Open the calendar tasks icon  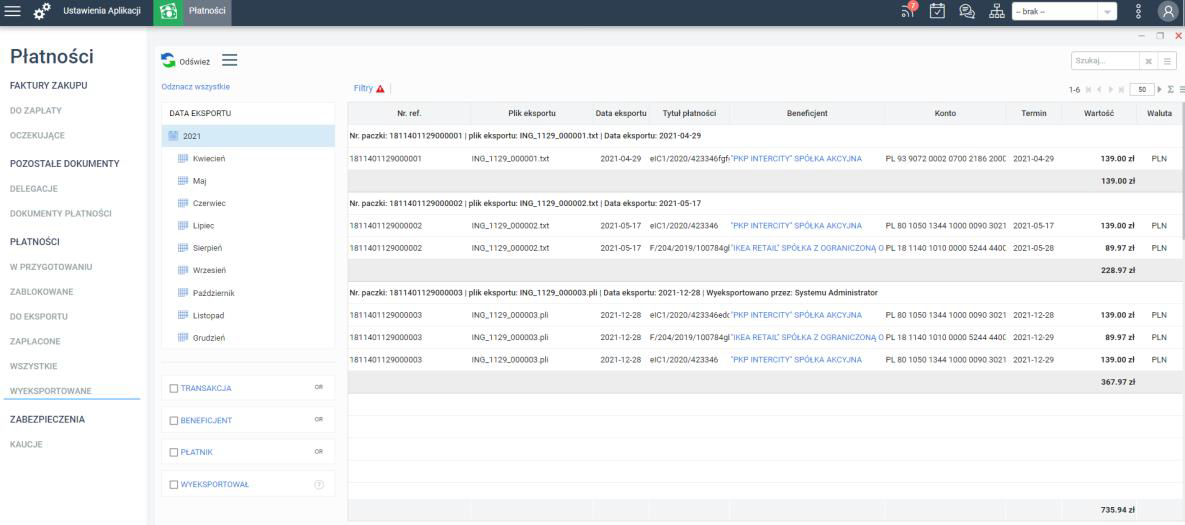tap(937, 11)
